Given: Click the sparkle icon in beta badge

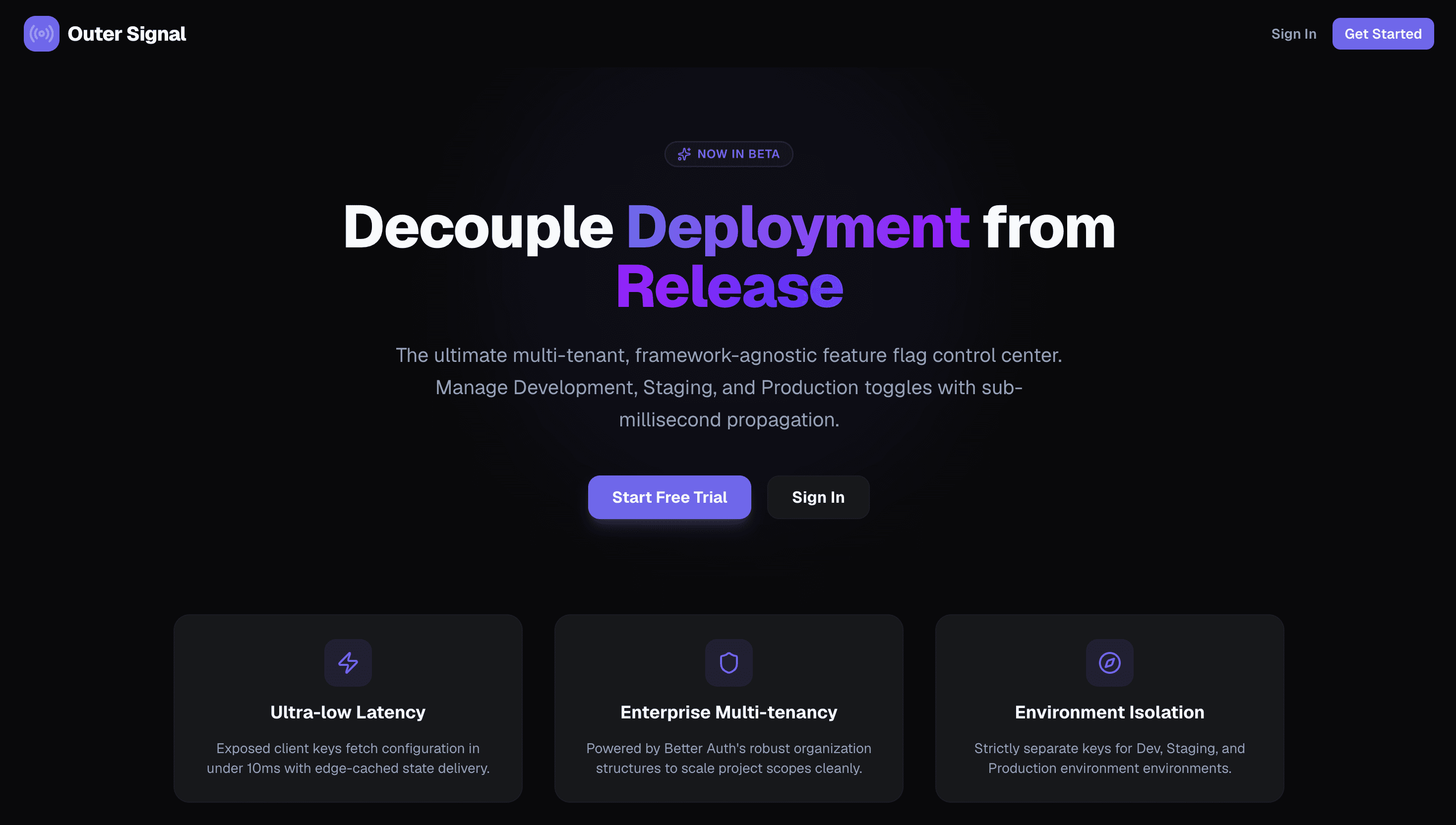Looking at the screenshot, I should (x=684, y=154).
